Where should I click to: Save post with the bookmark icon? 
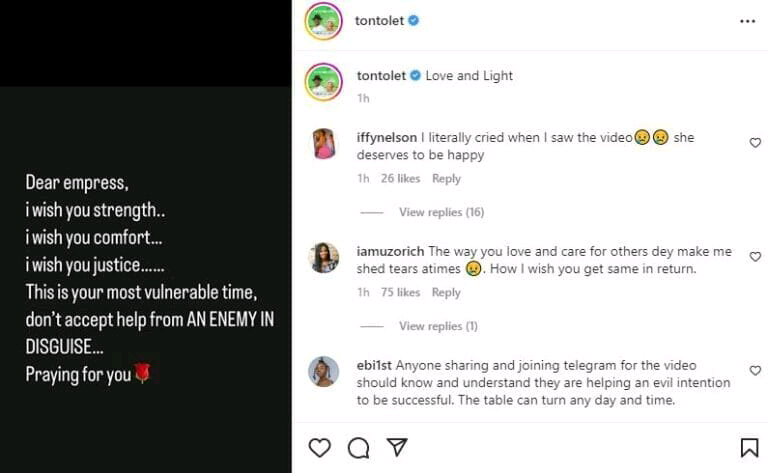(748, 447)
